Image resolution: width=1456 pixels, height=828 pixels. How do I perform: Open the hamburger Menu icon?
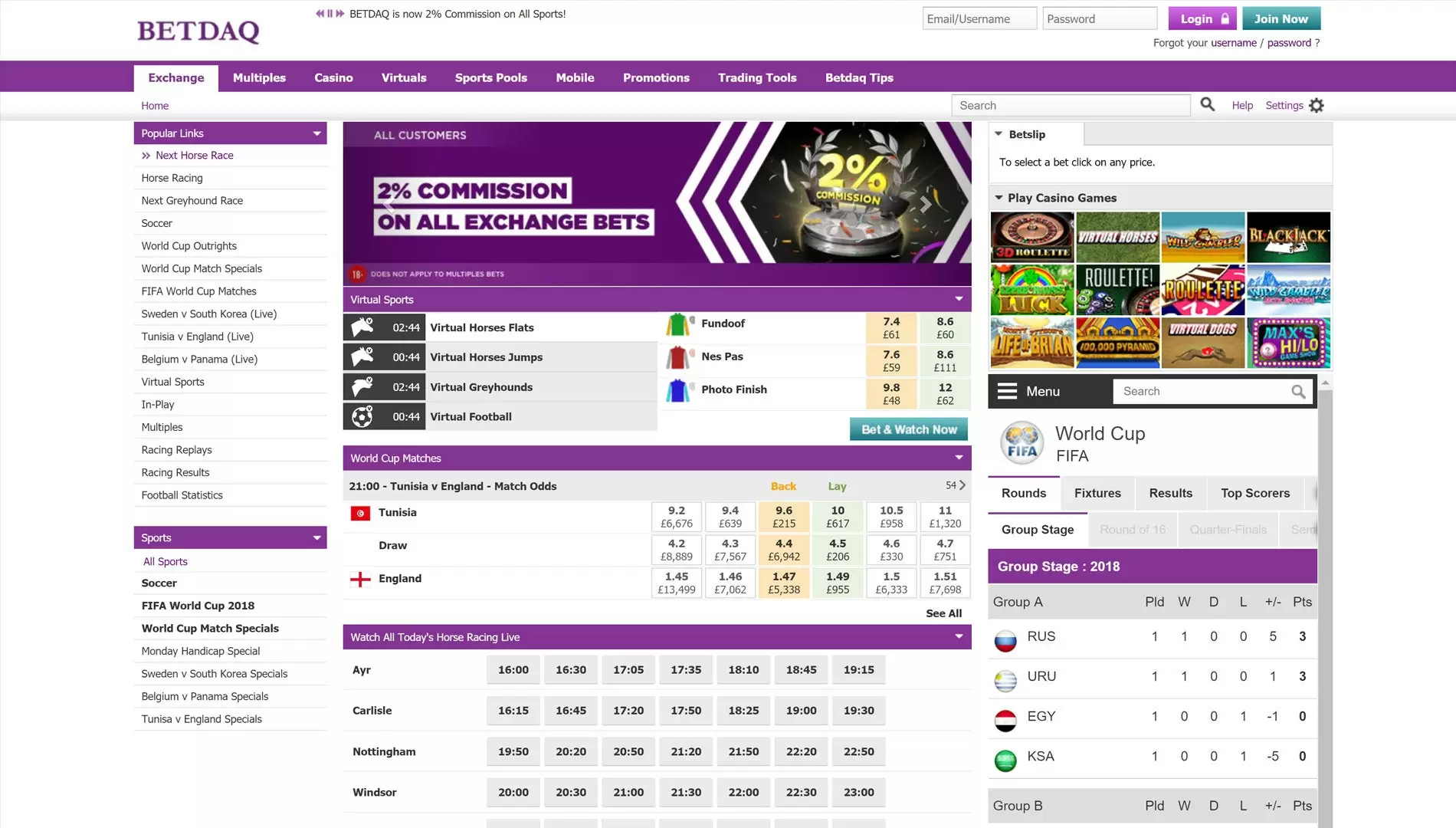[1007, 391]
